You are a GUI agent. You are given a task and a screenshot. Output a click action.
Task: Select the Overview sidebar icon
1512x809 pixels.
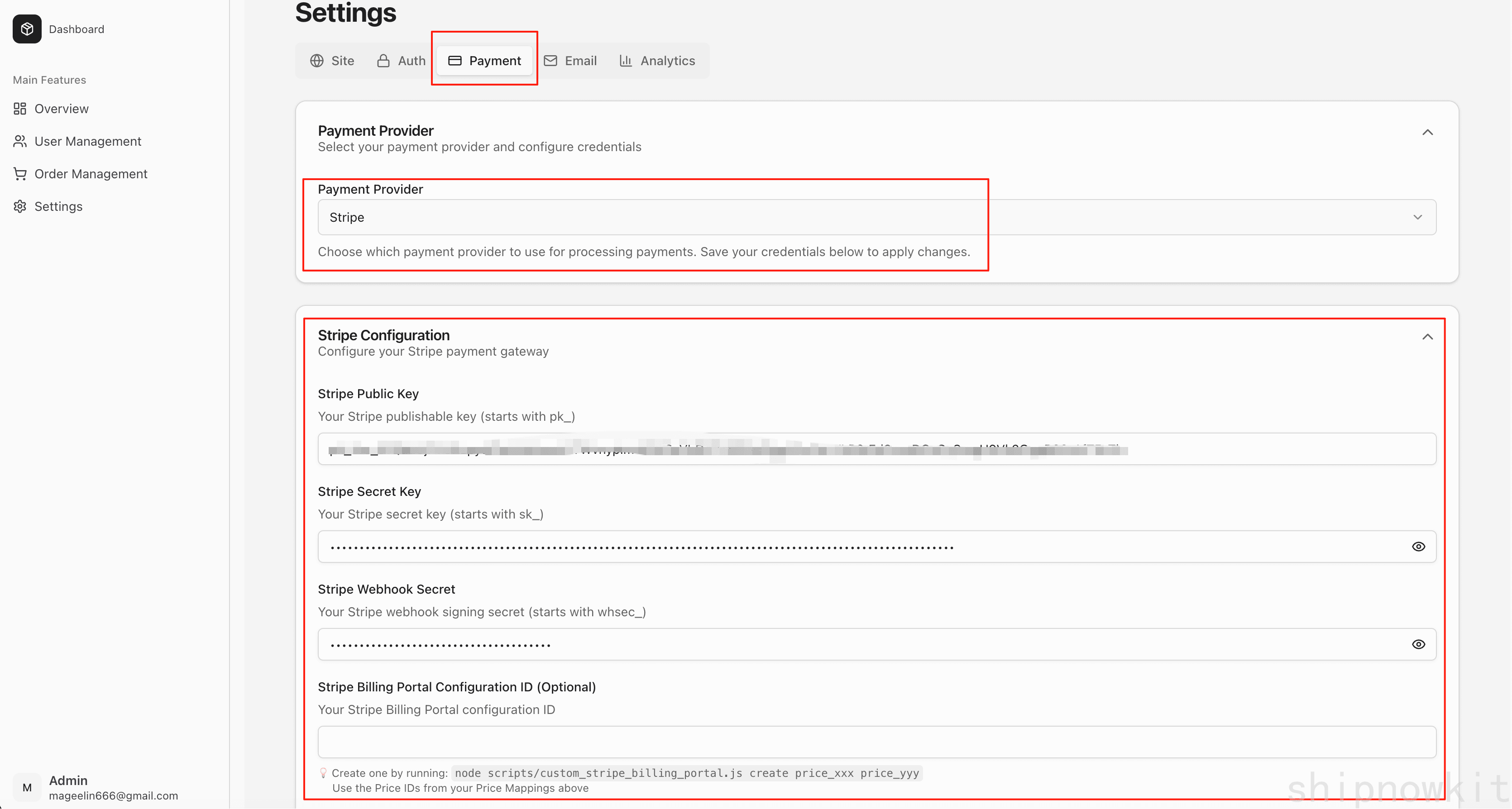[x=19, y=109]
